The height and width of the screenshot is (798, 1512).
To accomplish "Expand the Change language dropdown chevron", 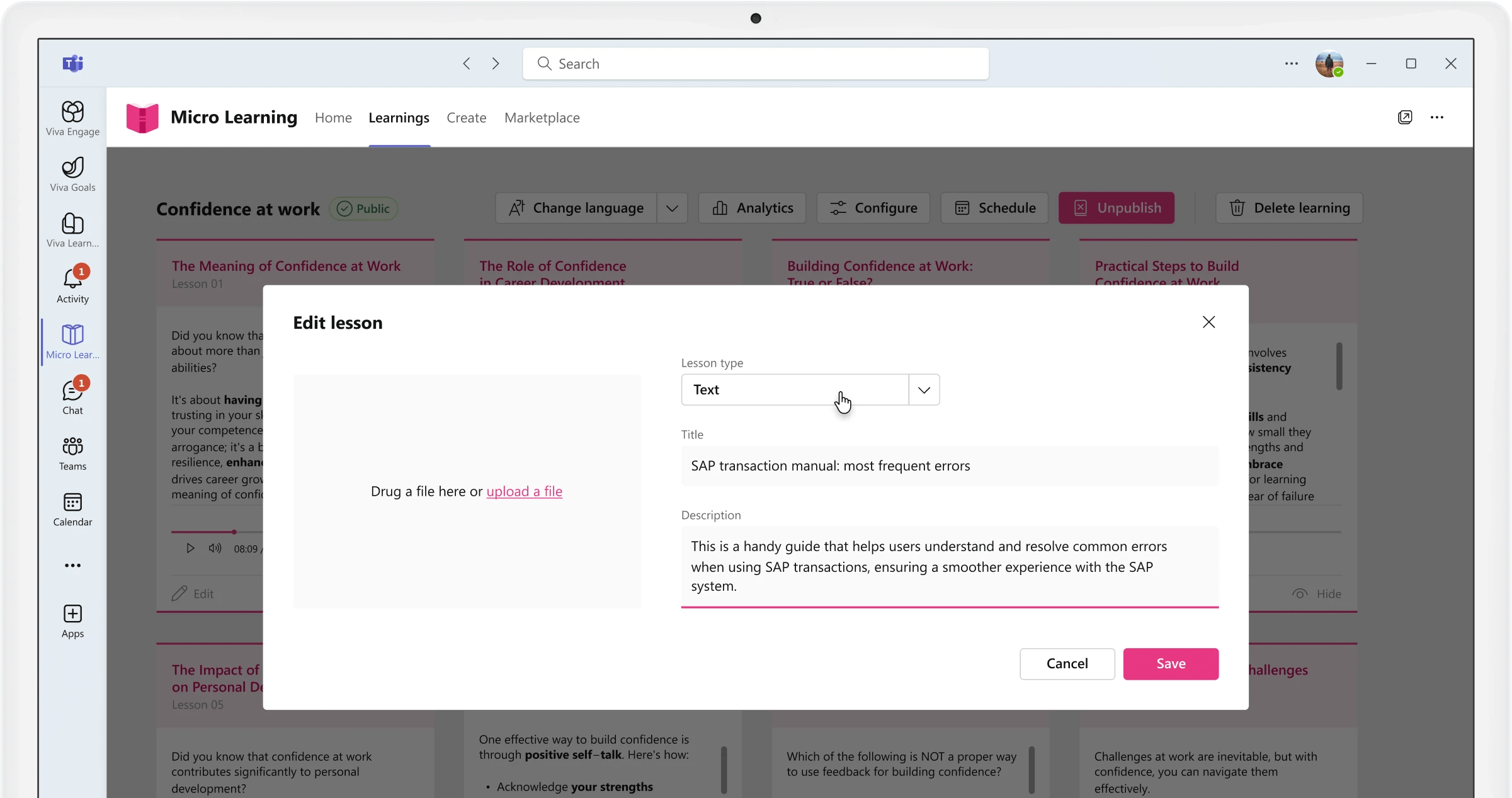I will 672,208.
